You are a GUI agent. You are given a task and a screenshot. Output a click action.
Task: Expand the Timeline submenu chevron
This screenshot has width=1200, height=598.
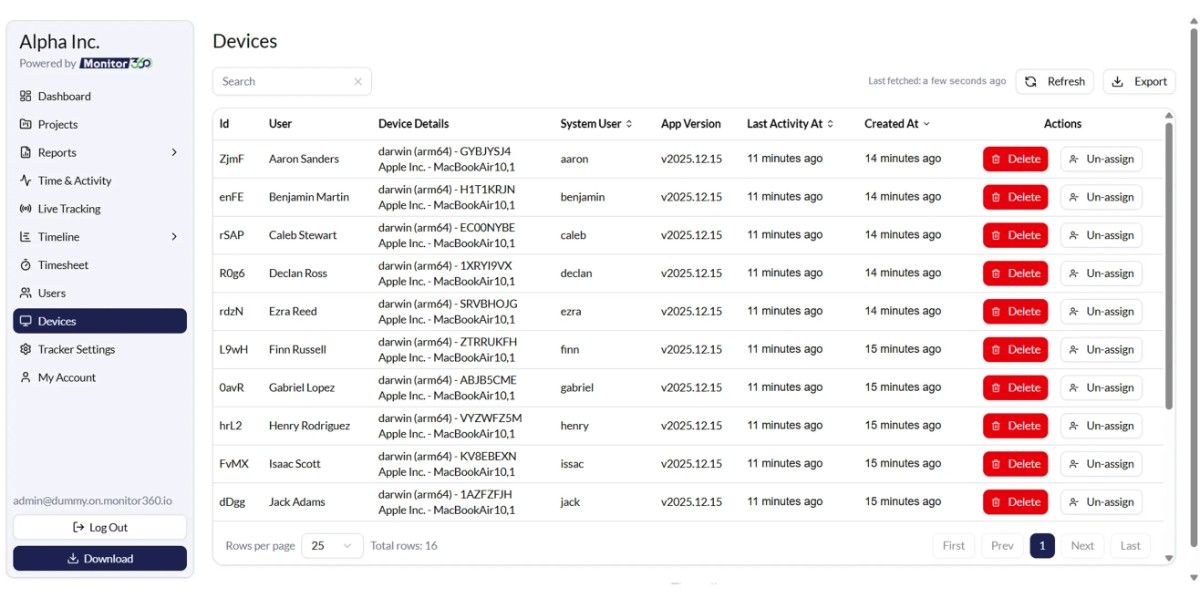(174, 237)
